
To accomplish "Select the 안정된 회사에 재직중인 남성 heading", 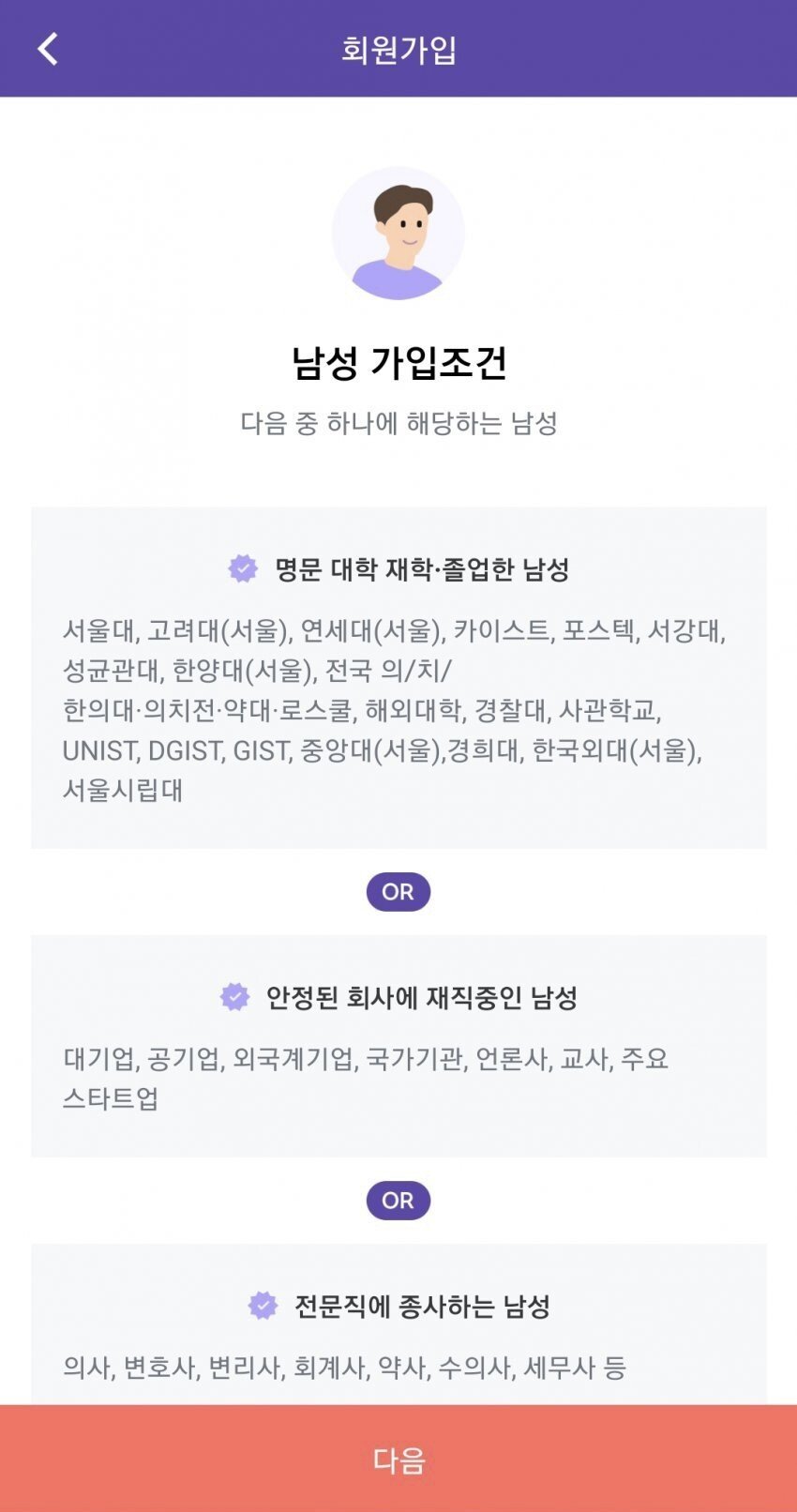I will (x=421, y=998).
